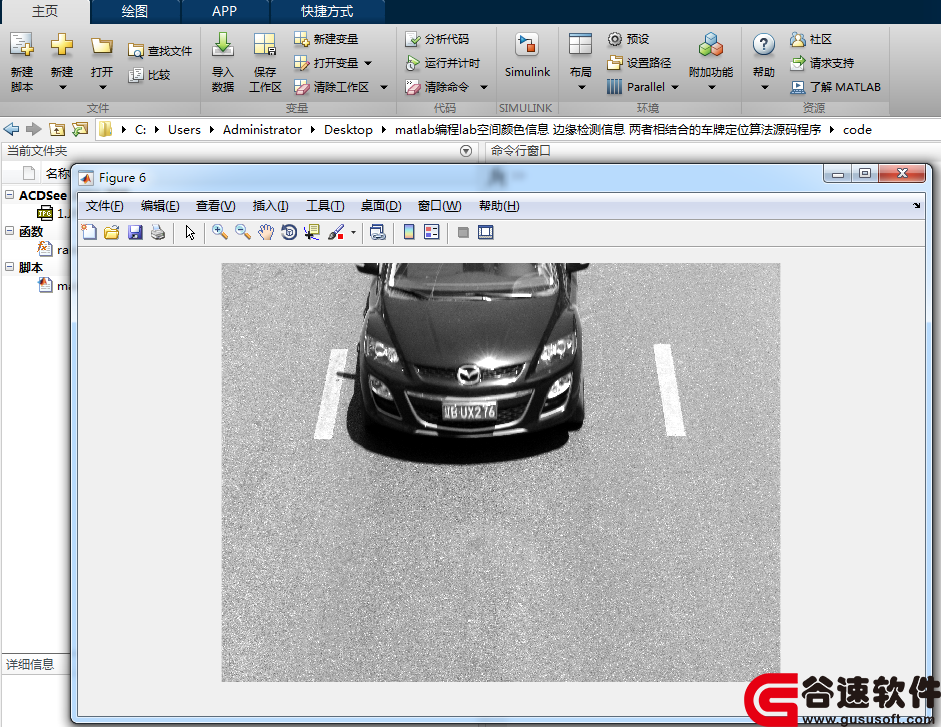
Task: Open the 编辑(E) menu in Figure 6
Action: click(160, 206)
